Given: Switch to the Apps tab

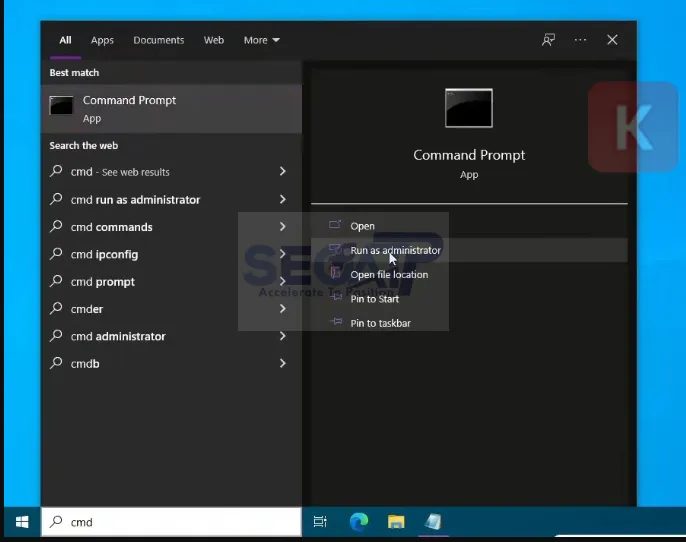Looking at the screenshot, I should pyautogui.click(x=102, y=40).
